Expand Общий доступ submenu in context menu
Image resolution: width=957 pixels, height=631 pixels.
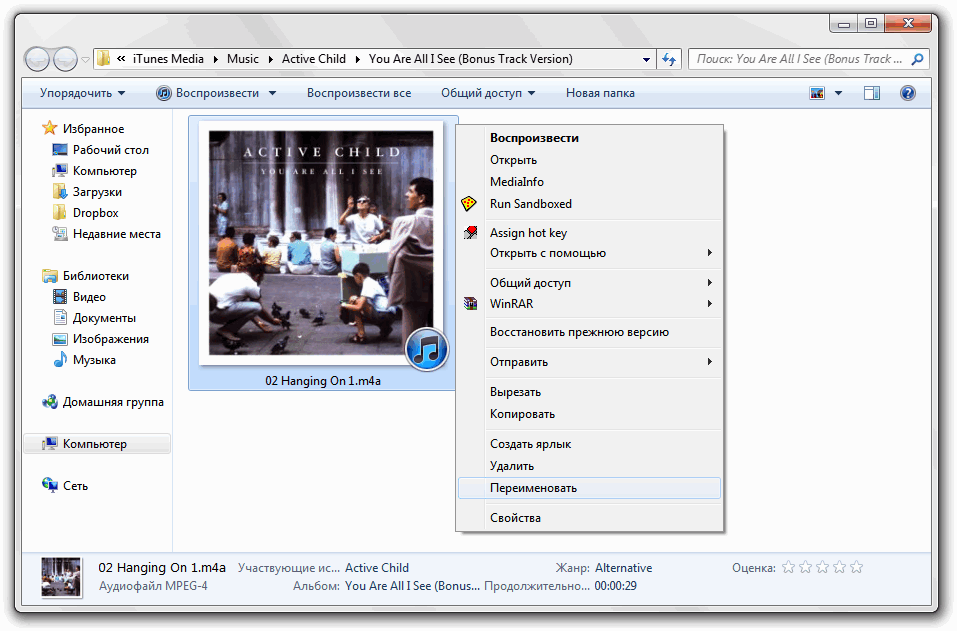coord(590,283)
